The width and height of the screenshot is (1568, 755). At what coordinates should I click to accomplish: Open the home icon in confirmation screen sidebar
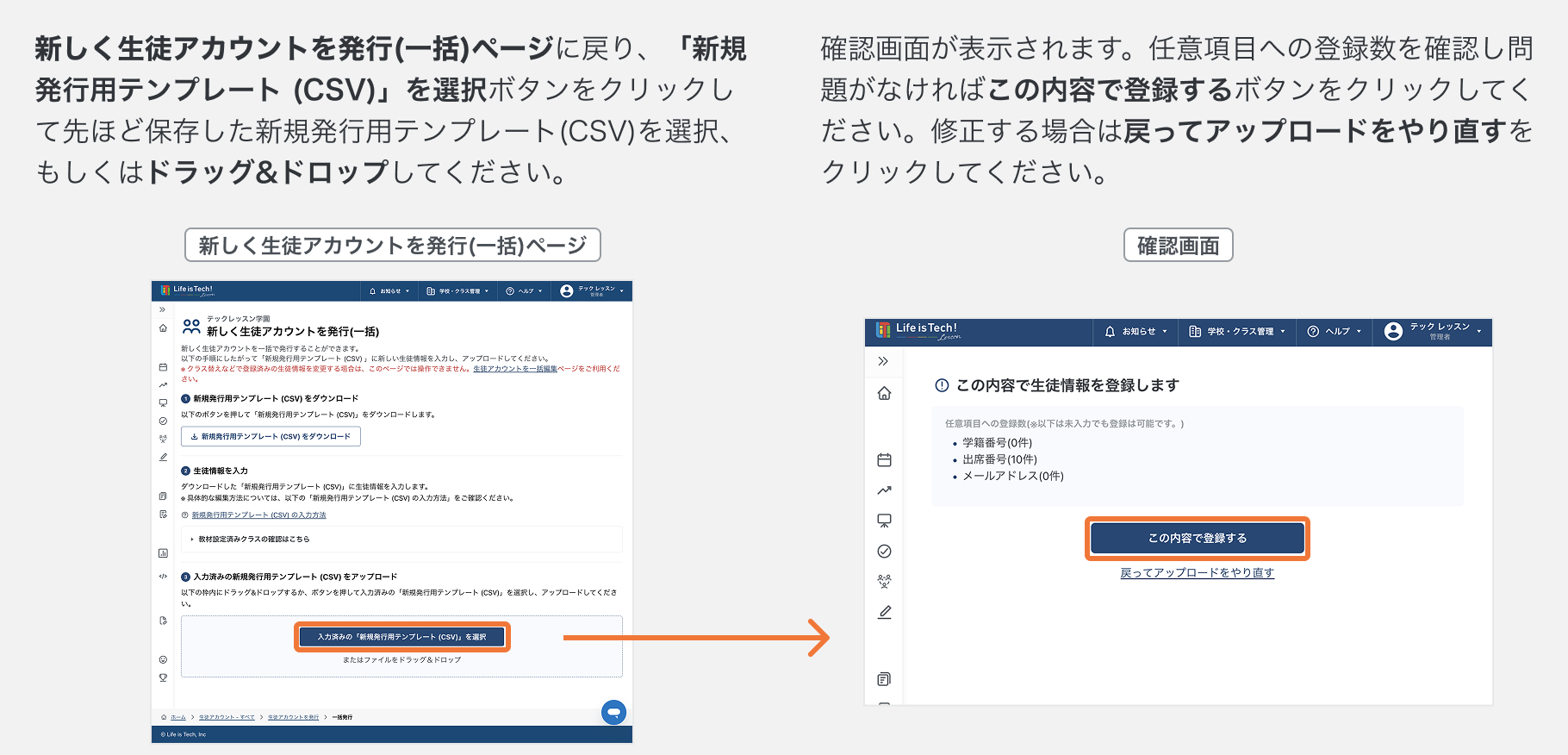(884, 393)
